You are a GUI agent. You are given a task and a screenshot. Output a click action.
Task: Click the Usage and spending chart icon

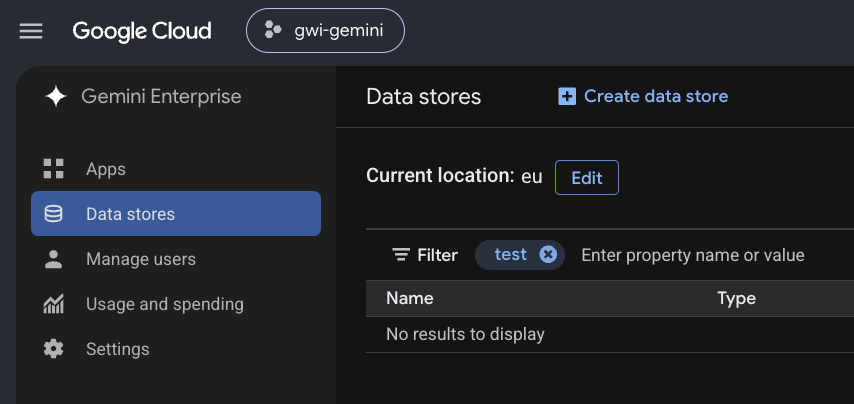53,304
